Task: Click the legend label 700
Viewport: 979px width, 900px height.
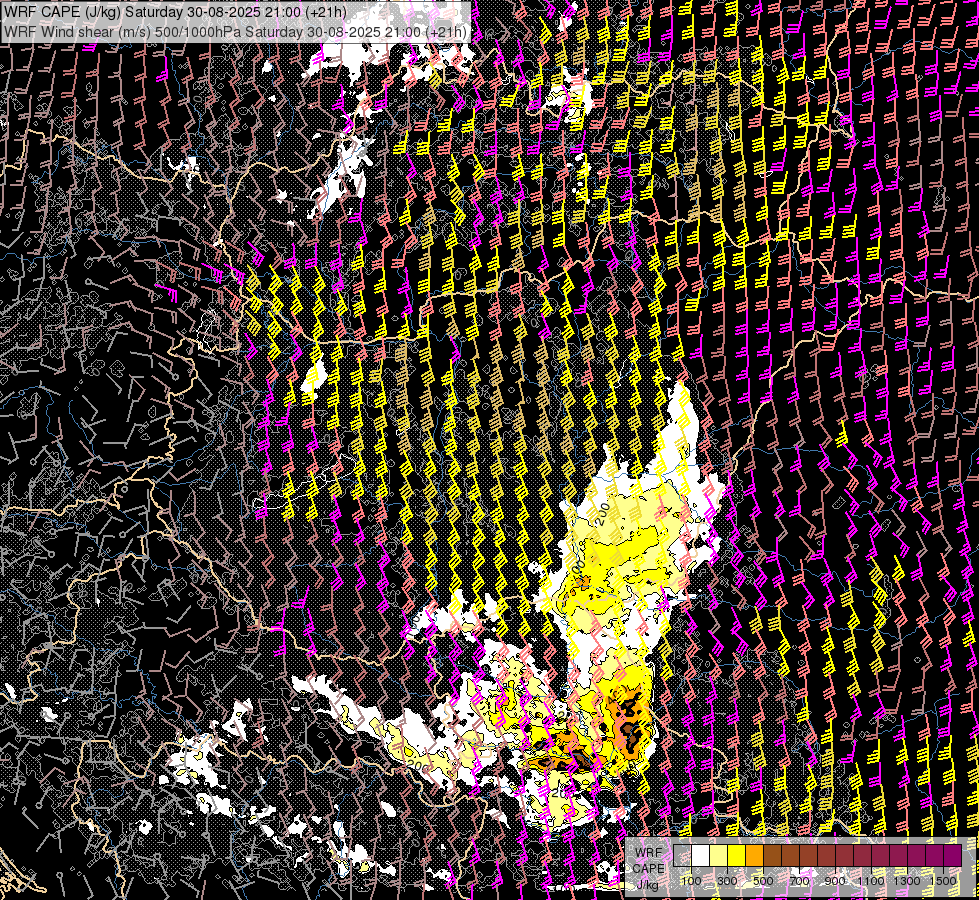Action: click(799, 881)
